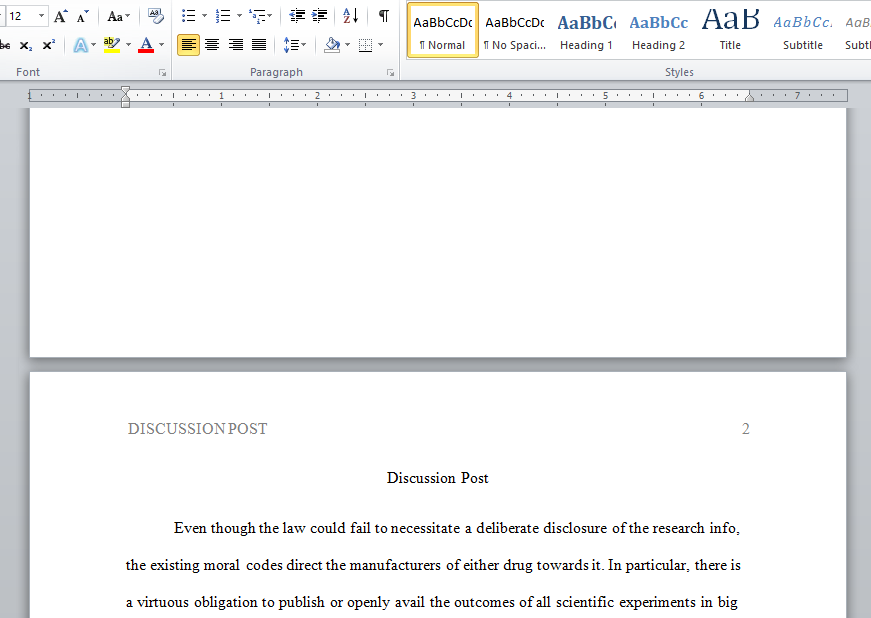Click the right indent marker on the ruler
The image size is (871, 618).
pos(749,97)
